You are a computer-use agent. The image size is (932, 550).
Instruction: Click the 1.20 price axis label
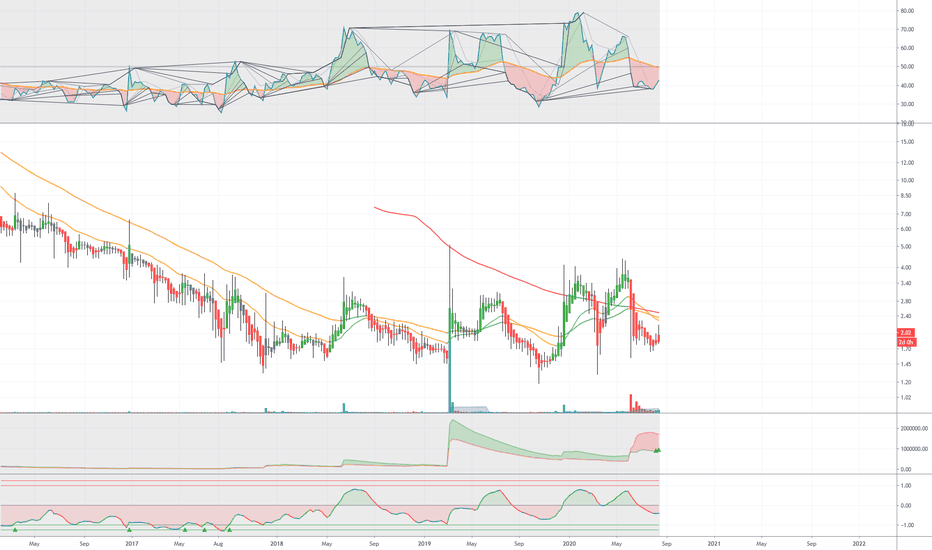[x=905, y=382]
